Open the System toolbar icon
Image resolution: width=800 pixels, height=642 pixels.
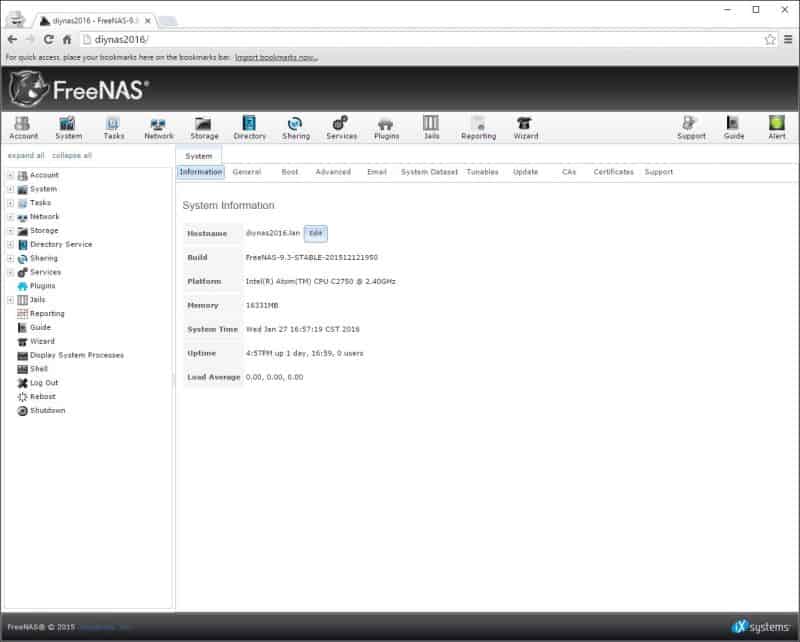click(68, 128)
